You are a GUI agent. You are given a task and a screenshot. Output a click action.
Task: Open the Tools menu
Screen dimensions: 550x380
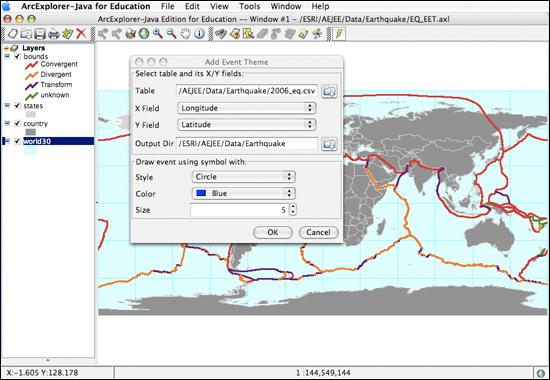tap(249, 6)
